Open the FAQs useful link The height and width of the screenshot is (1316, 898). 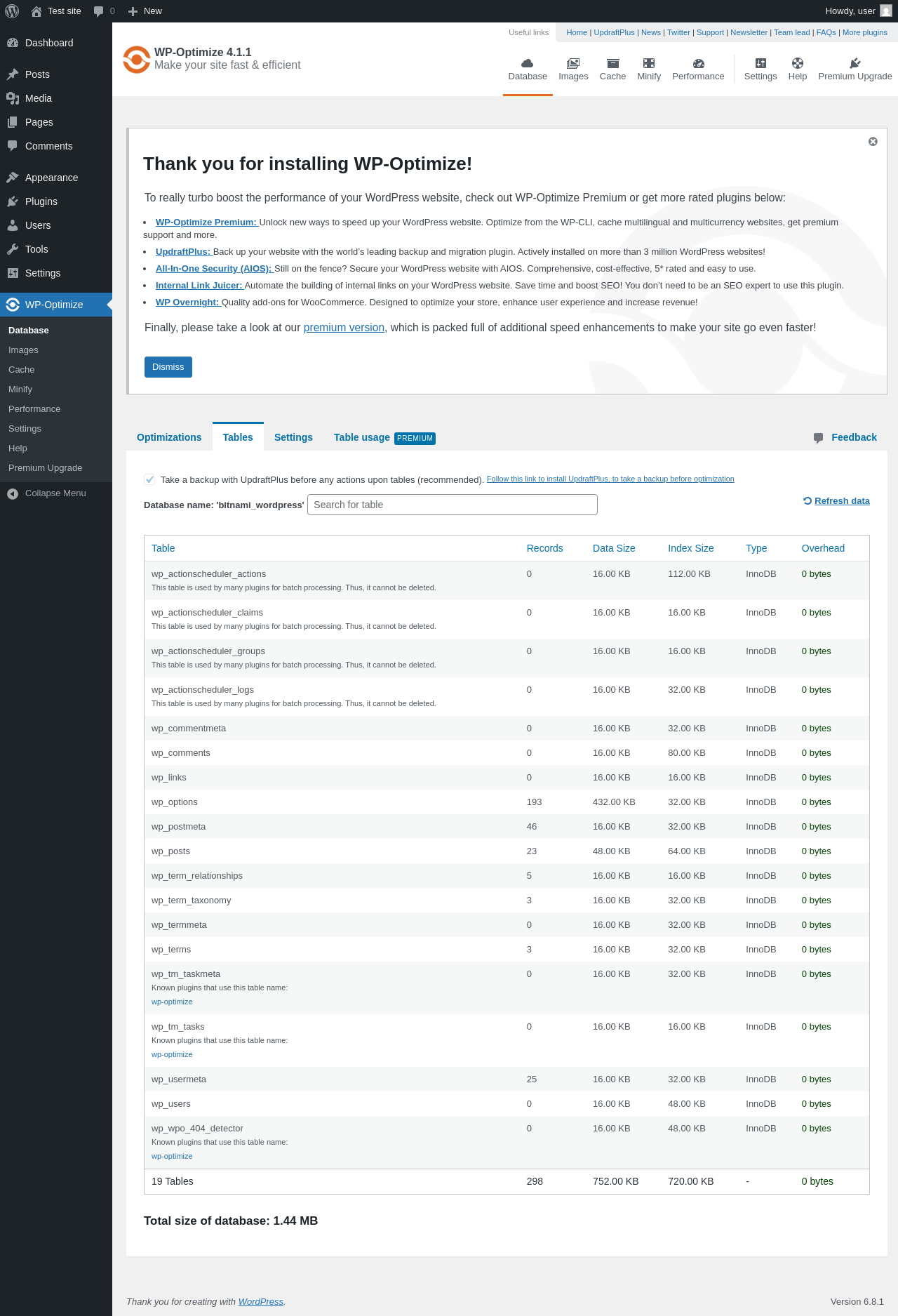tap(826, 32)
